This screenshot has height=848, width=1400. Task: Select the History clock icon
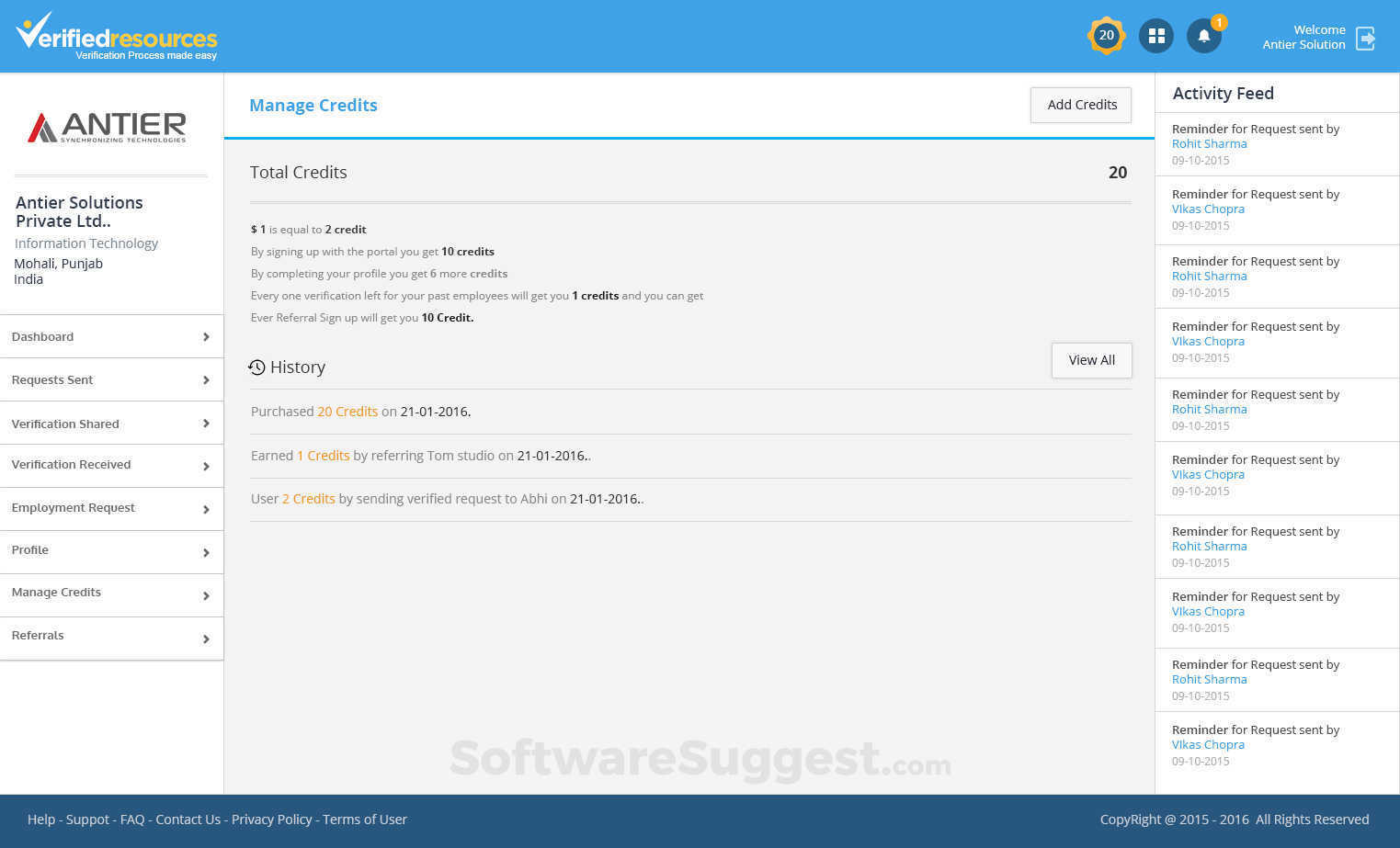click(256, 367)
